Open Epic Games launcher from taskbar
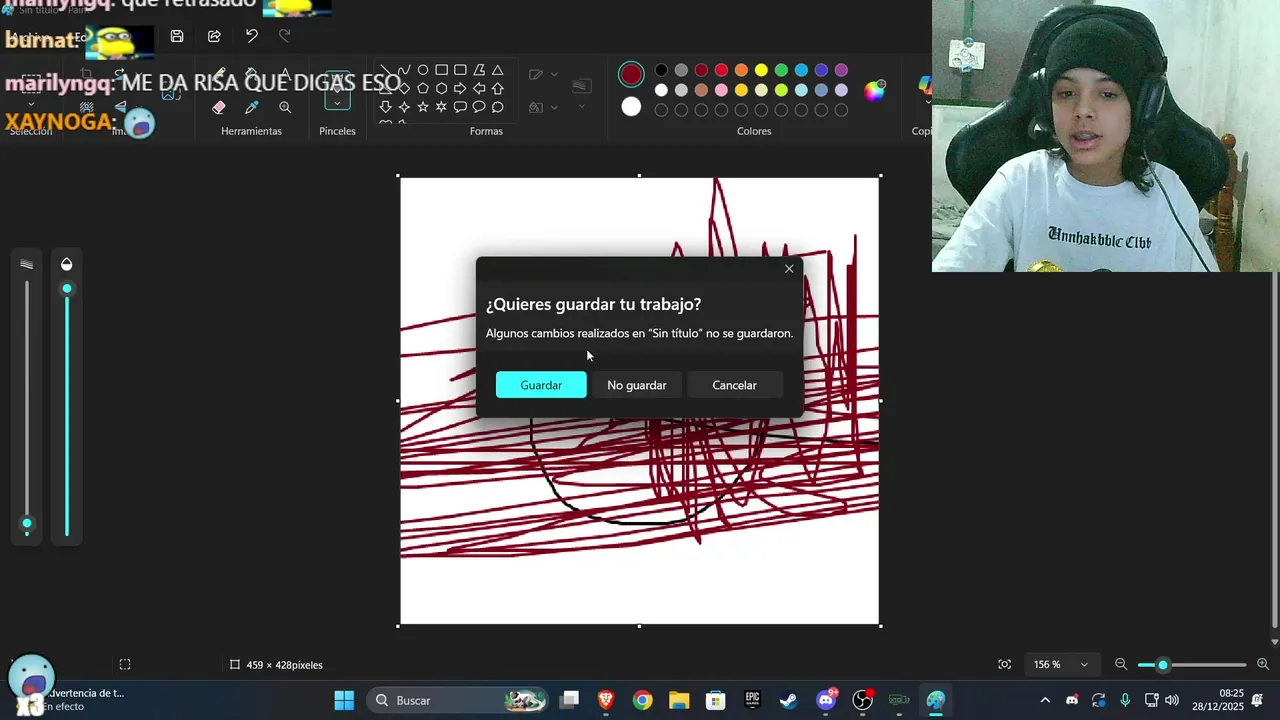The width and height of the screenshot is (1280, 720). pyautogui.click(x=752, y=700)
